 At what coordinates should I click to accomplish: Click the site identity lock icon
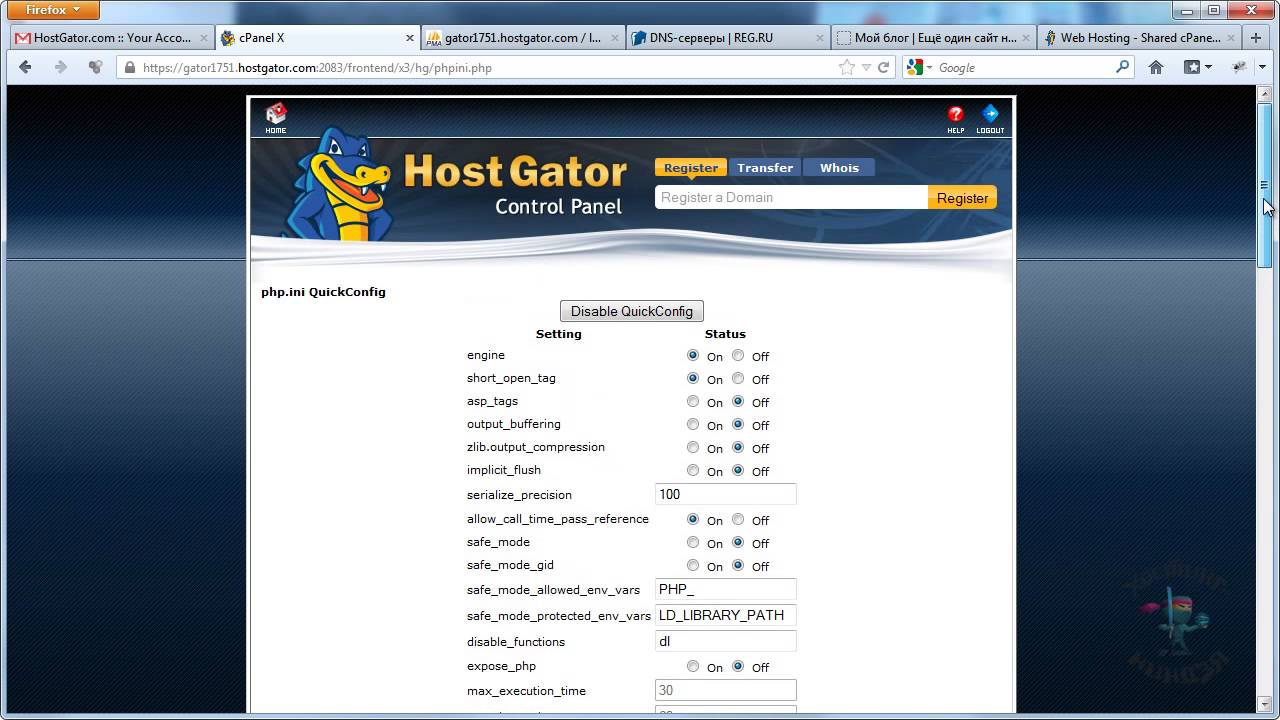(x=128, y=68)
